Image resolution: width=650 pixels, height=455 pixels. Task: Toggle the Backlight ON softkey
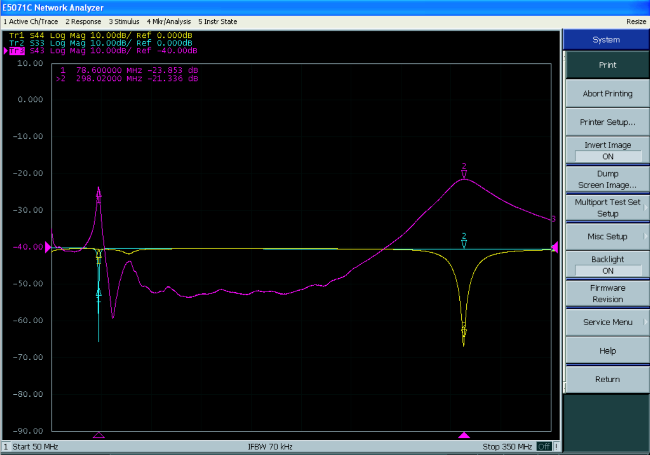click(606, 265)
